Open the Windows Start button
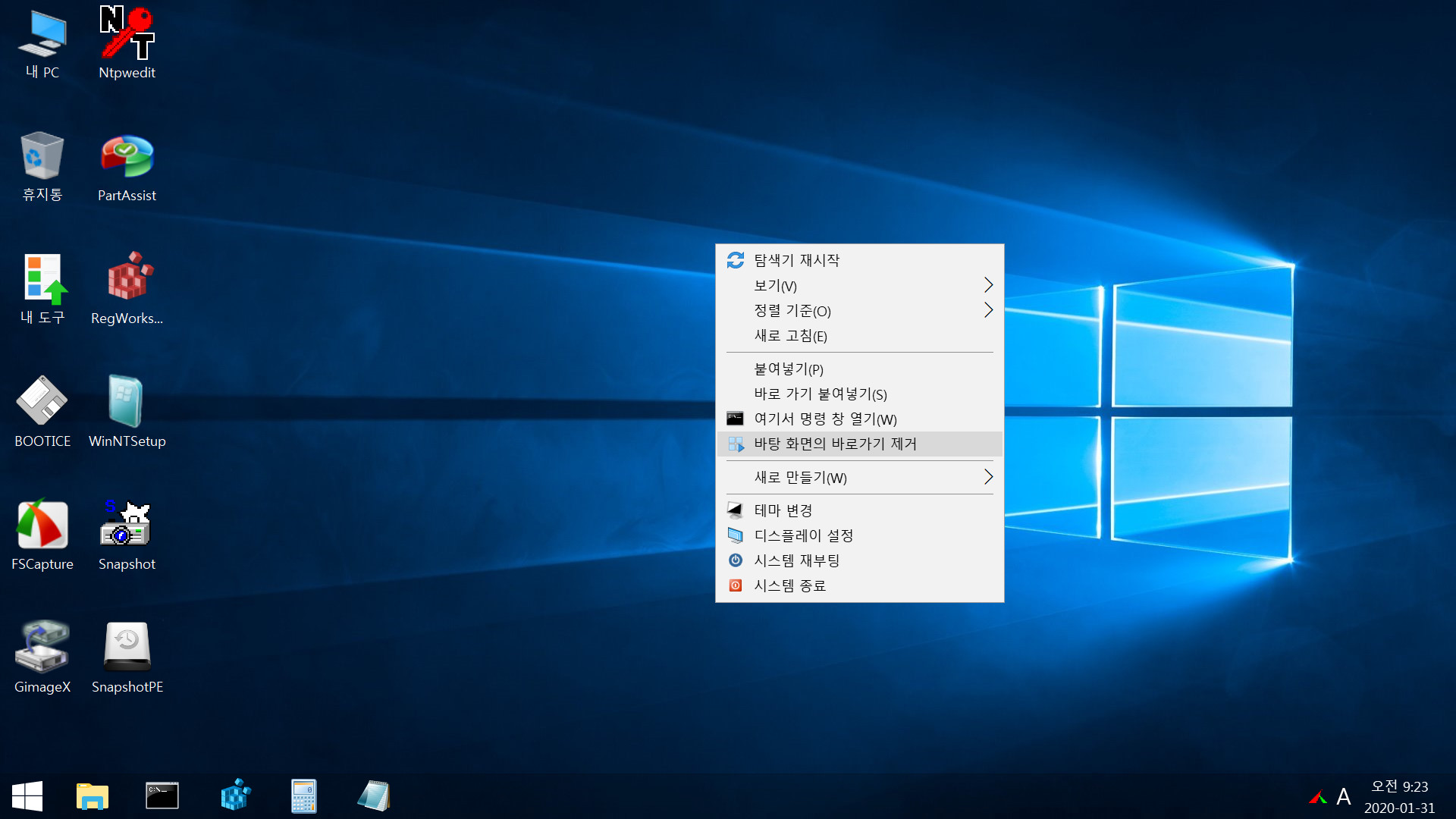The image size is (1456, 819). [x=27, y=796]
